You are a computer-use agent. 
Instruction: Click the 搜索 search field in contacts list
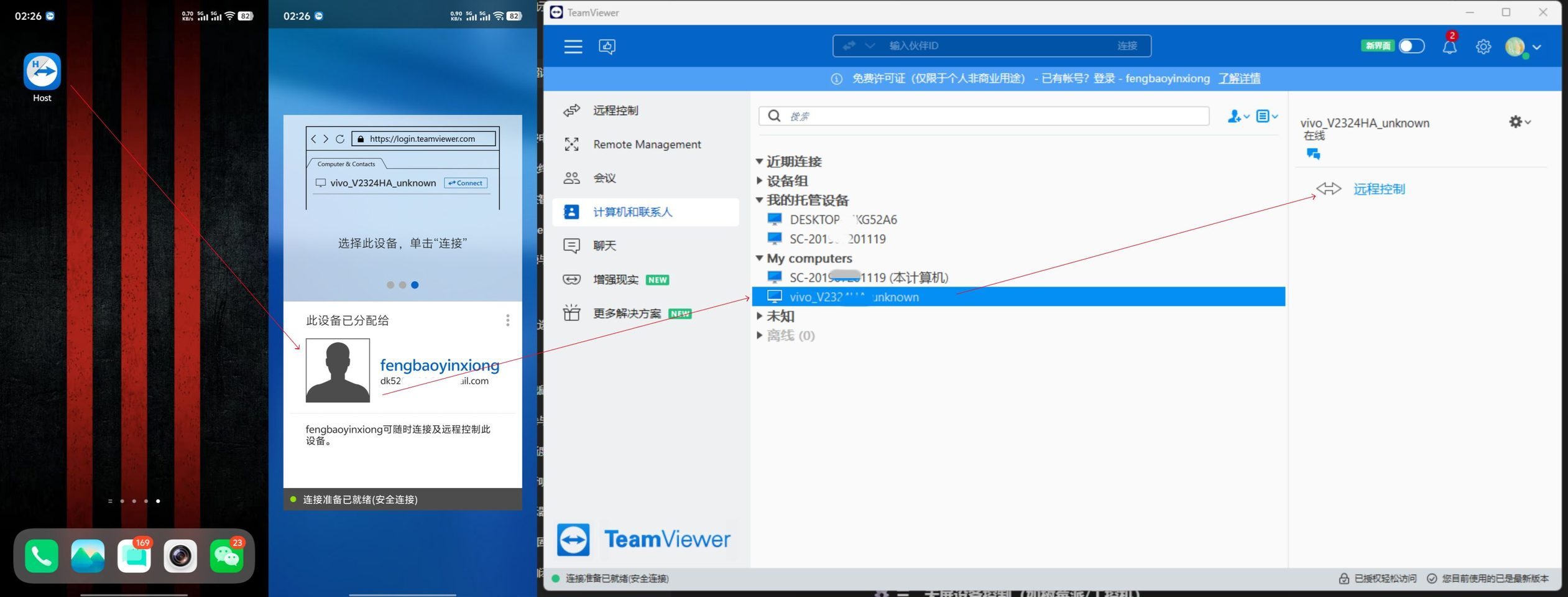tap(984, 116)
